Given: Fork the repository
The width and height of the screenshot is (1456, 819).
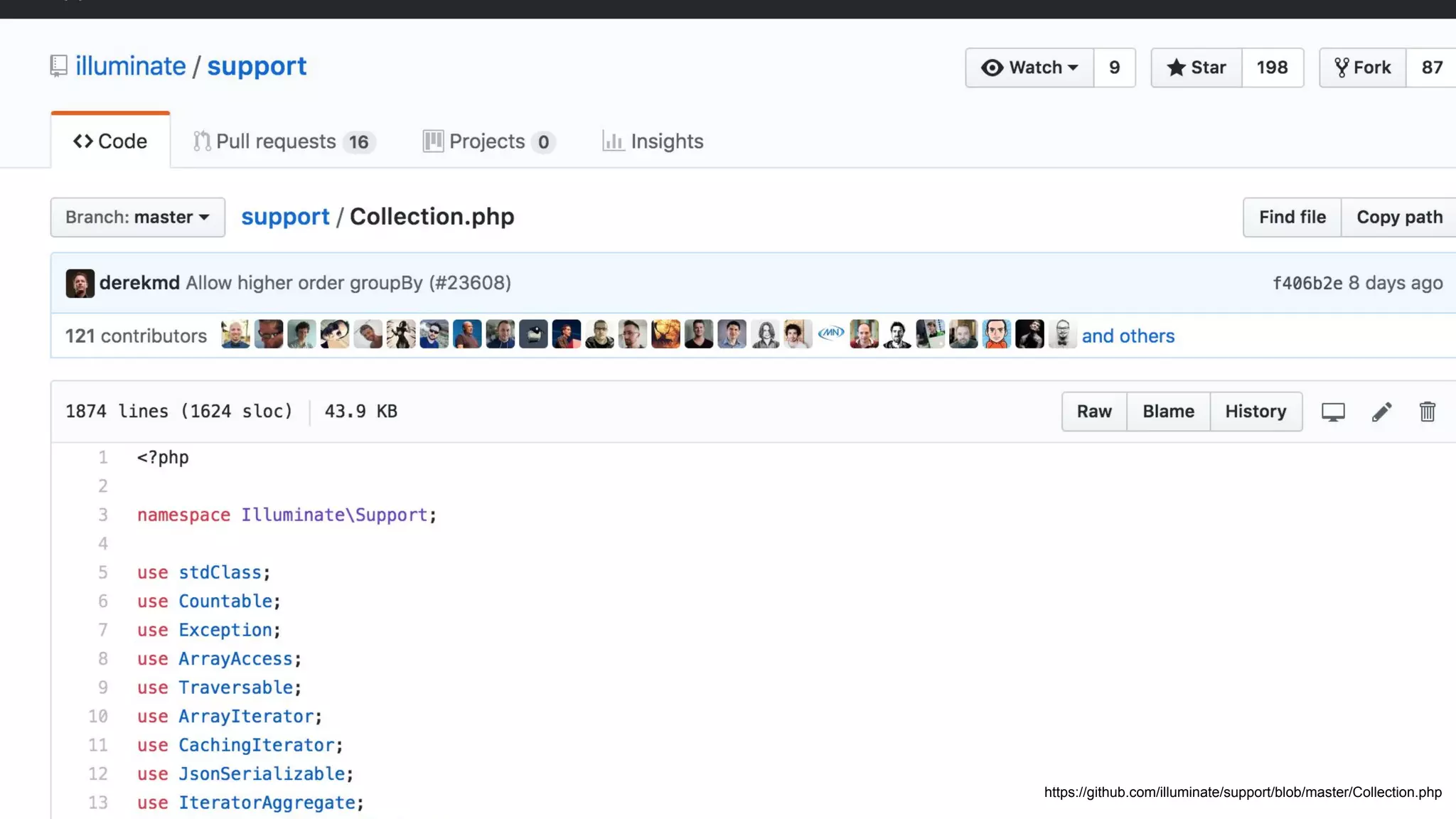Looking at the screenshot, I should (1363, 68).
